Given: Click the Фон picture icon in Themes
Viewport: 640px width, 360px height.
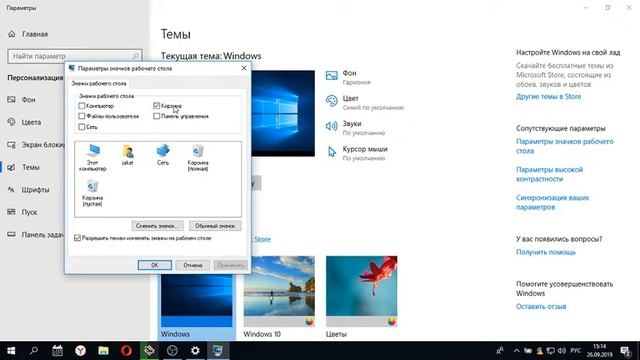Looking at the screenshot, I should tap(331, 76).
